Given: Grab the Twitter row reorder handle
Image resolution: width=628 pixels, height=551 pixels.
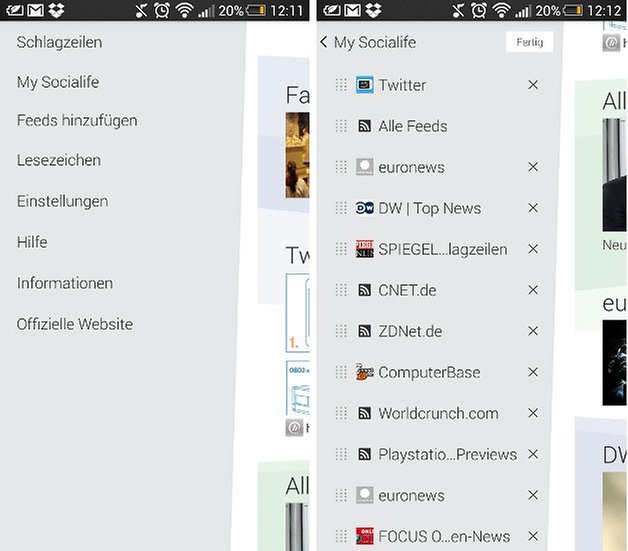Looking at the screenshot, I should [341, 85].
